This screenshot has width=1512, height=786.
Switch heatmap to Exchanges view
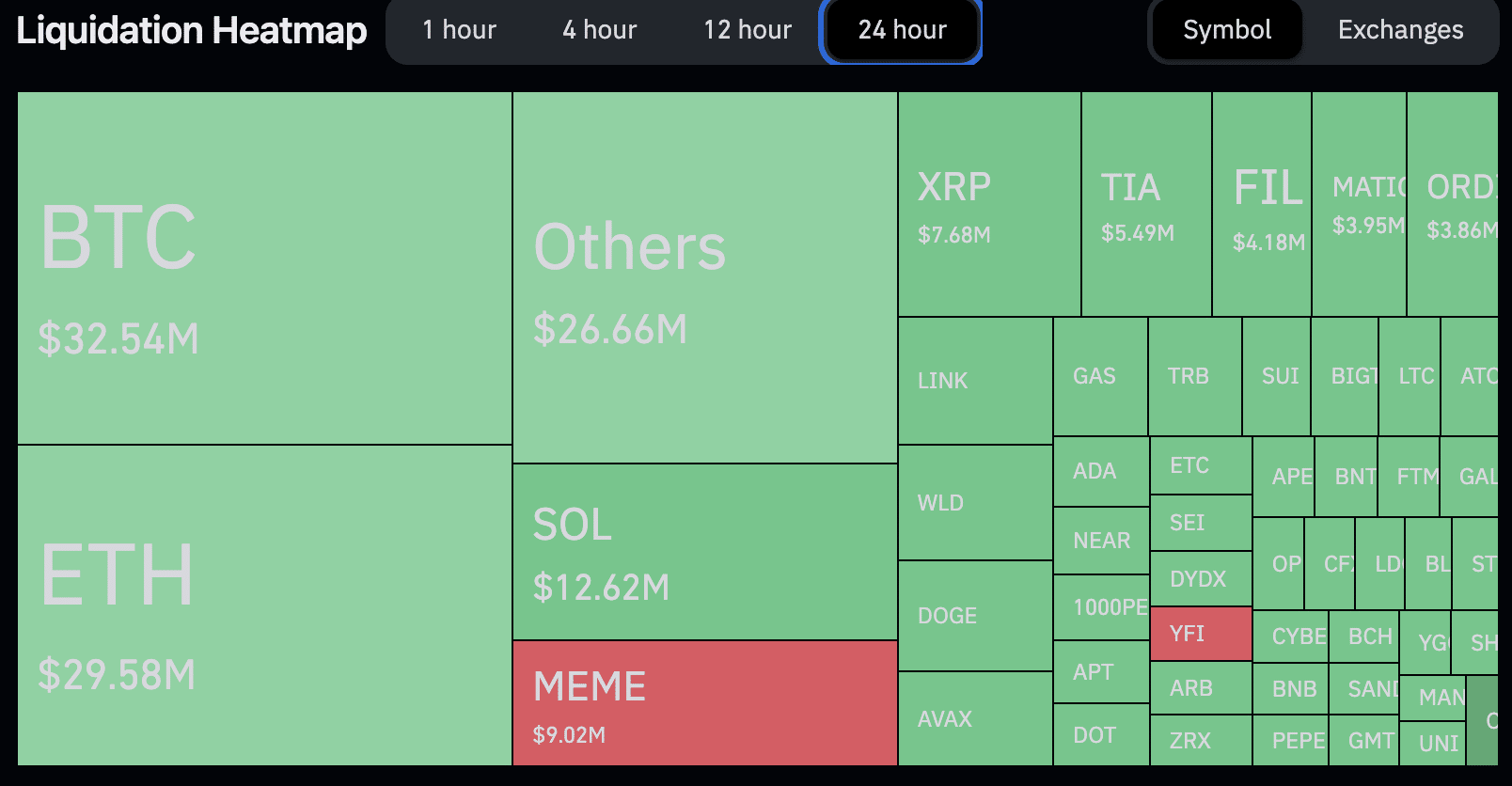[1400, 30]
